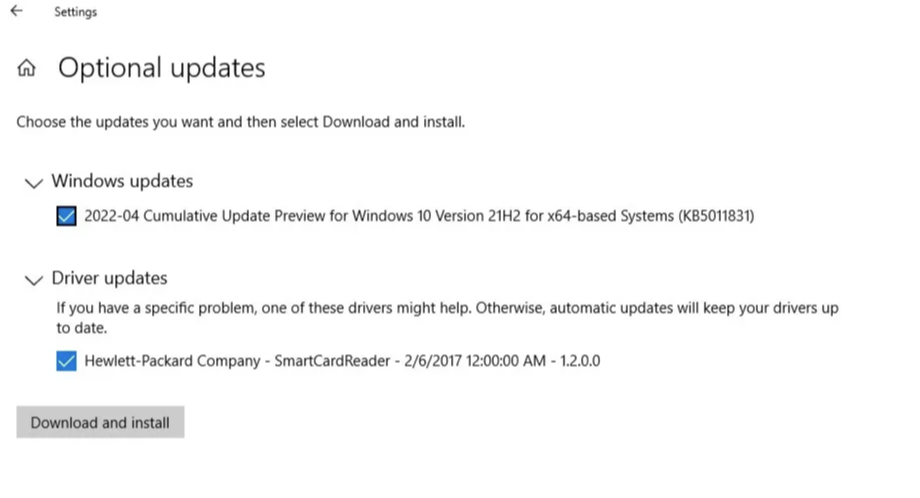Image resolution: width=920 pixels, height=498 pixels.
Task: Uncheck the Hewlett-Packard SmartCardReader checkbox
Action: click(66, 361)
